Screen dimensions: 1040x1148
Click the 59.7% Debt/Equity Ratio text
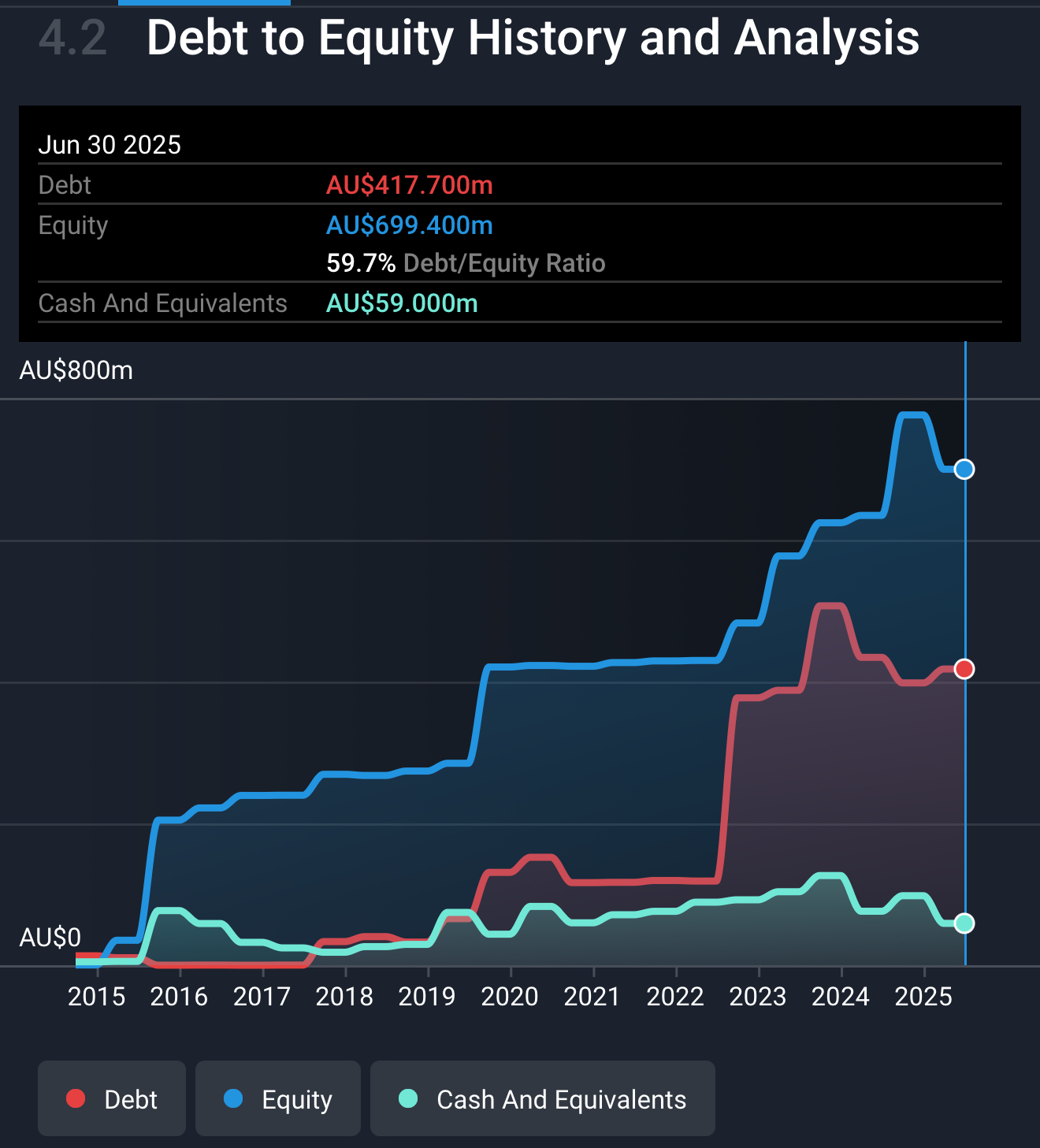pyautogui.click(x=466, y=263)
